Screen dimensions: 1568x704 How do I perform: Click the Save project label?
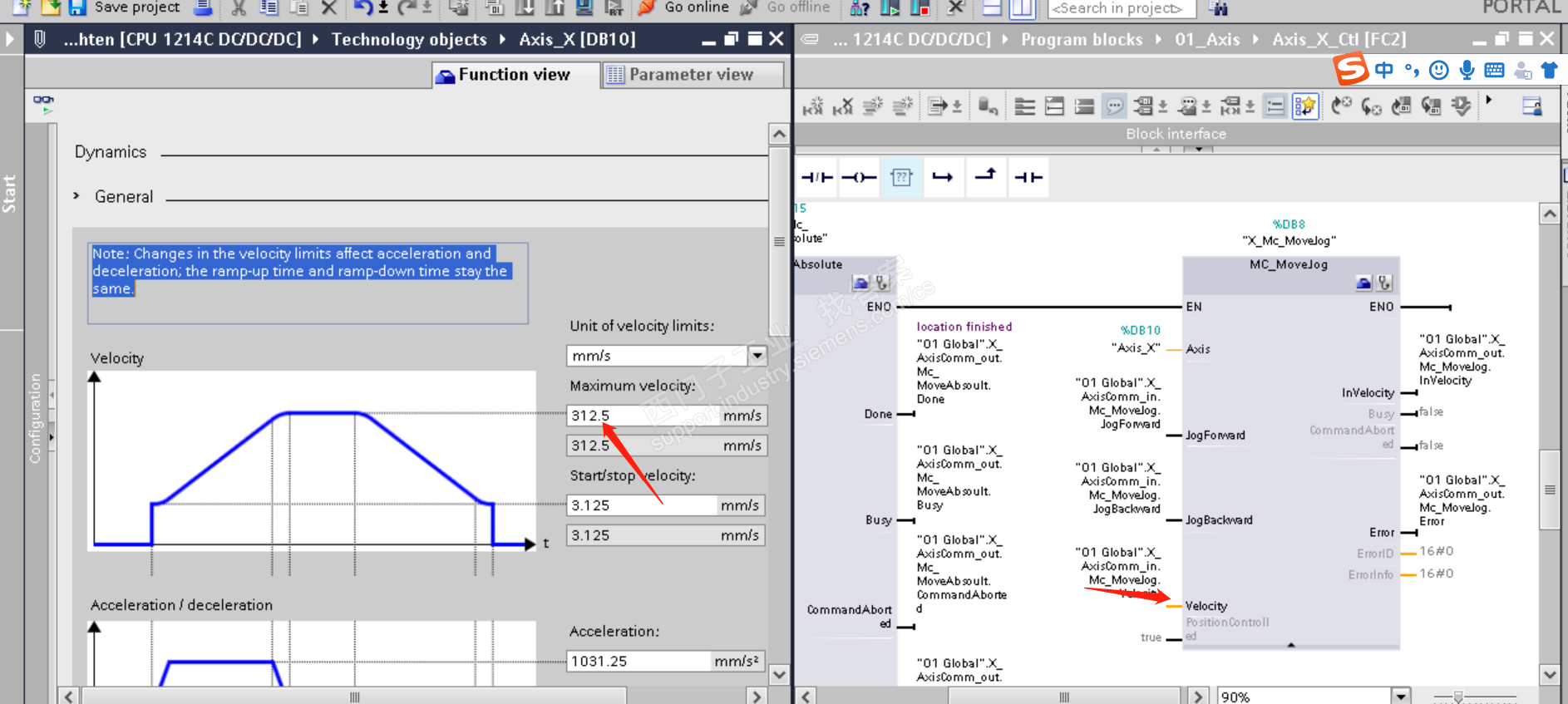[137, 7]
